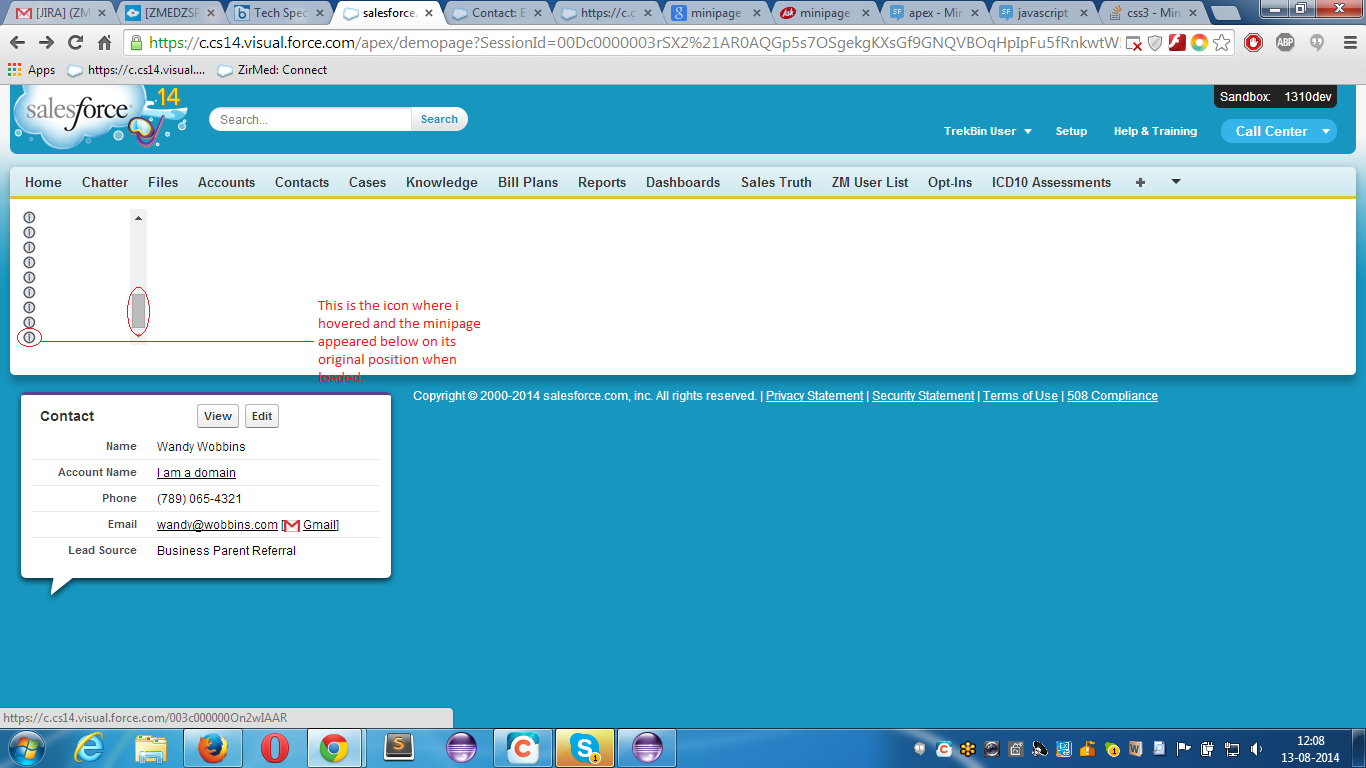Click the volume speaker tray icon

point(1256,748)
